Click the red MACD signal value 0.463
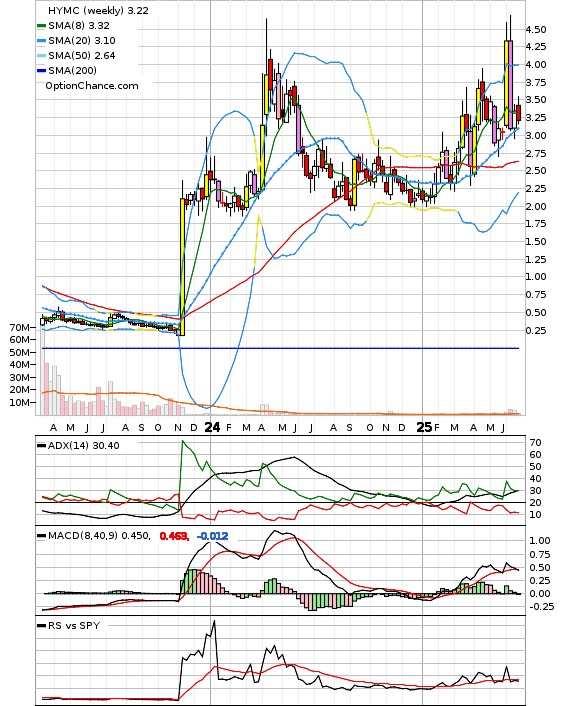 click(174, 536)
